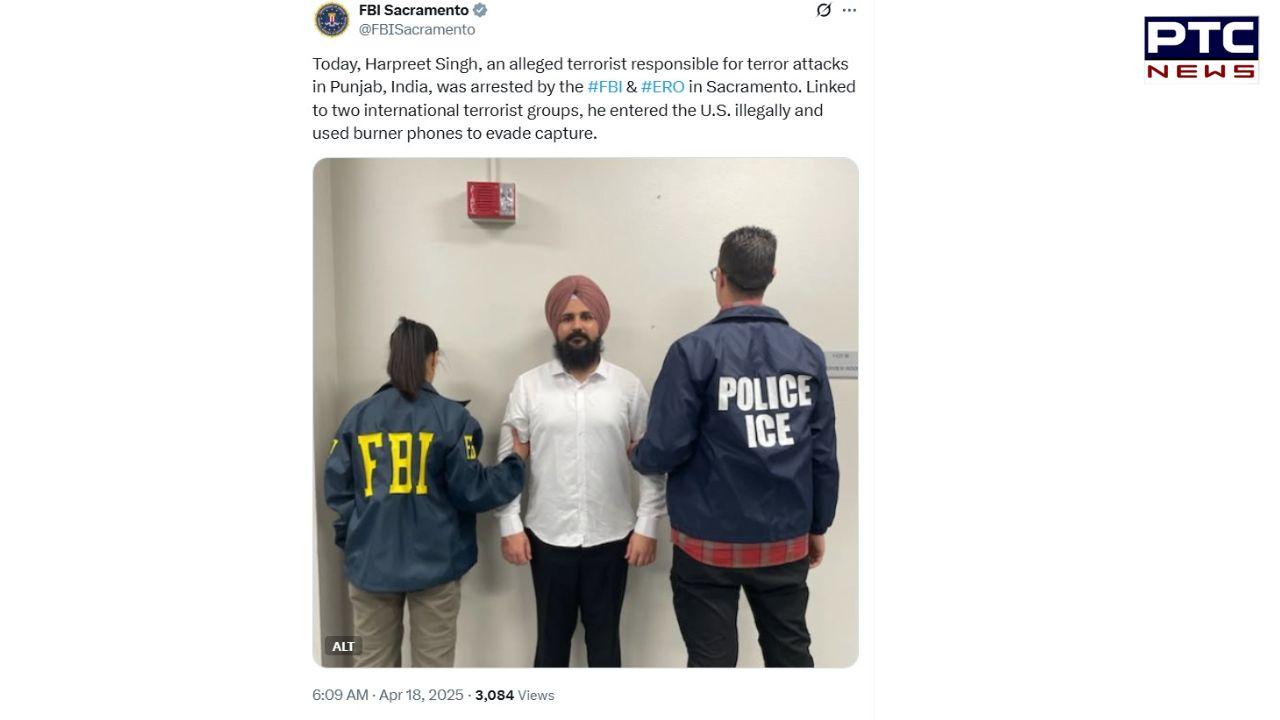Click the pink turban in the photo

tap(577, 304)
